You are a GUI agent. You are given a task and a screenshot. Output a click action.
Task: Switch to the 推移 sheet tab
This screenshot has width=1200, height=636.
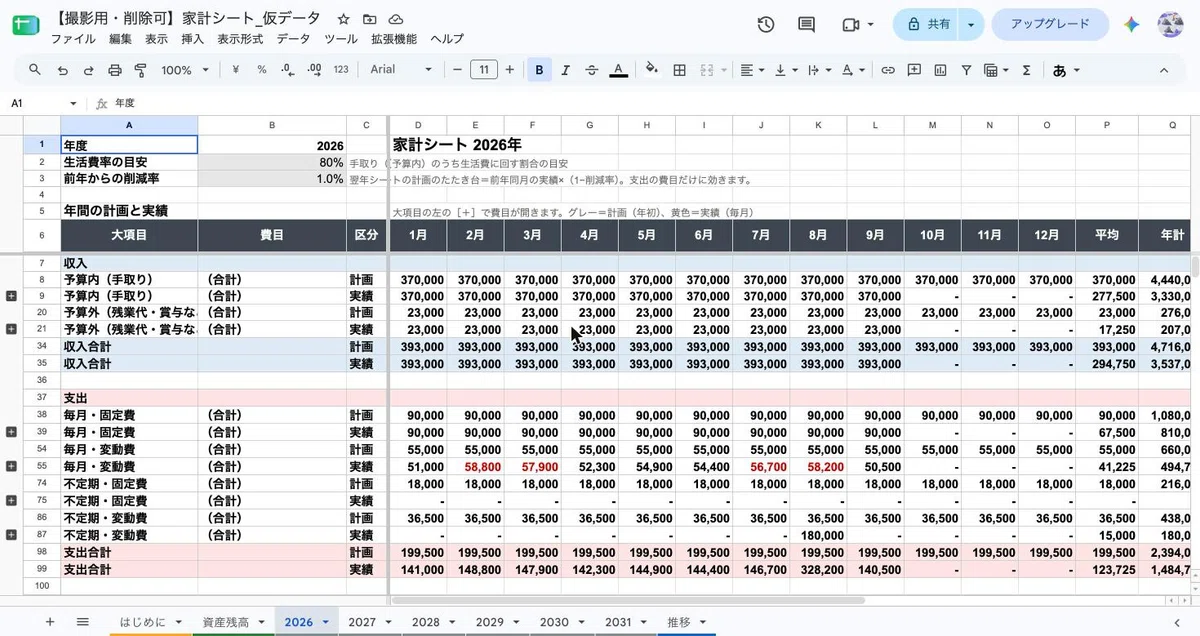tap(686, 621)
